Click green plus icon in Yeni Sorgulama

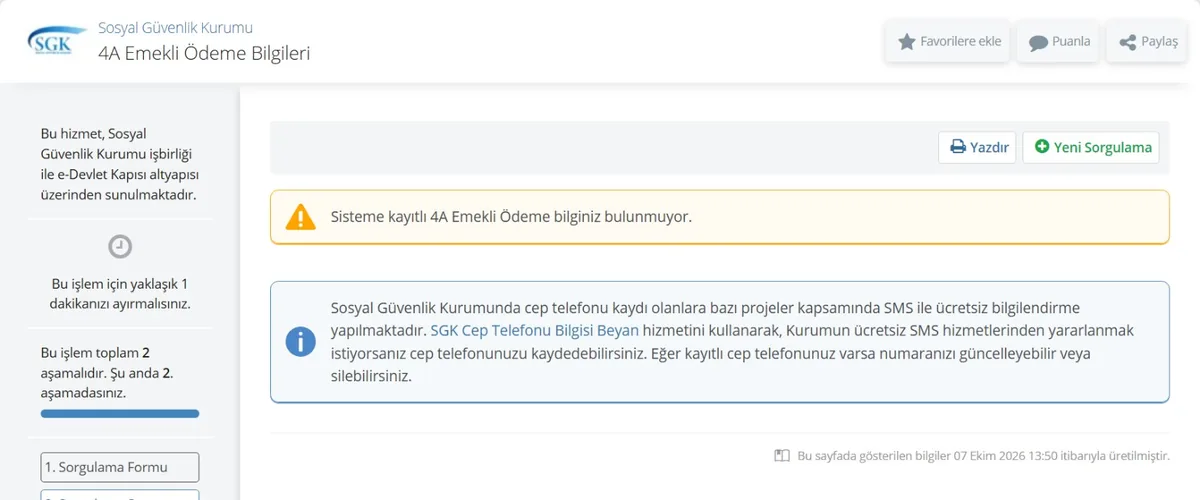click(x=1042, y=147)
